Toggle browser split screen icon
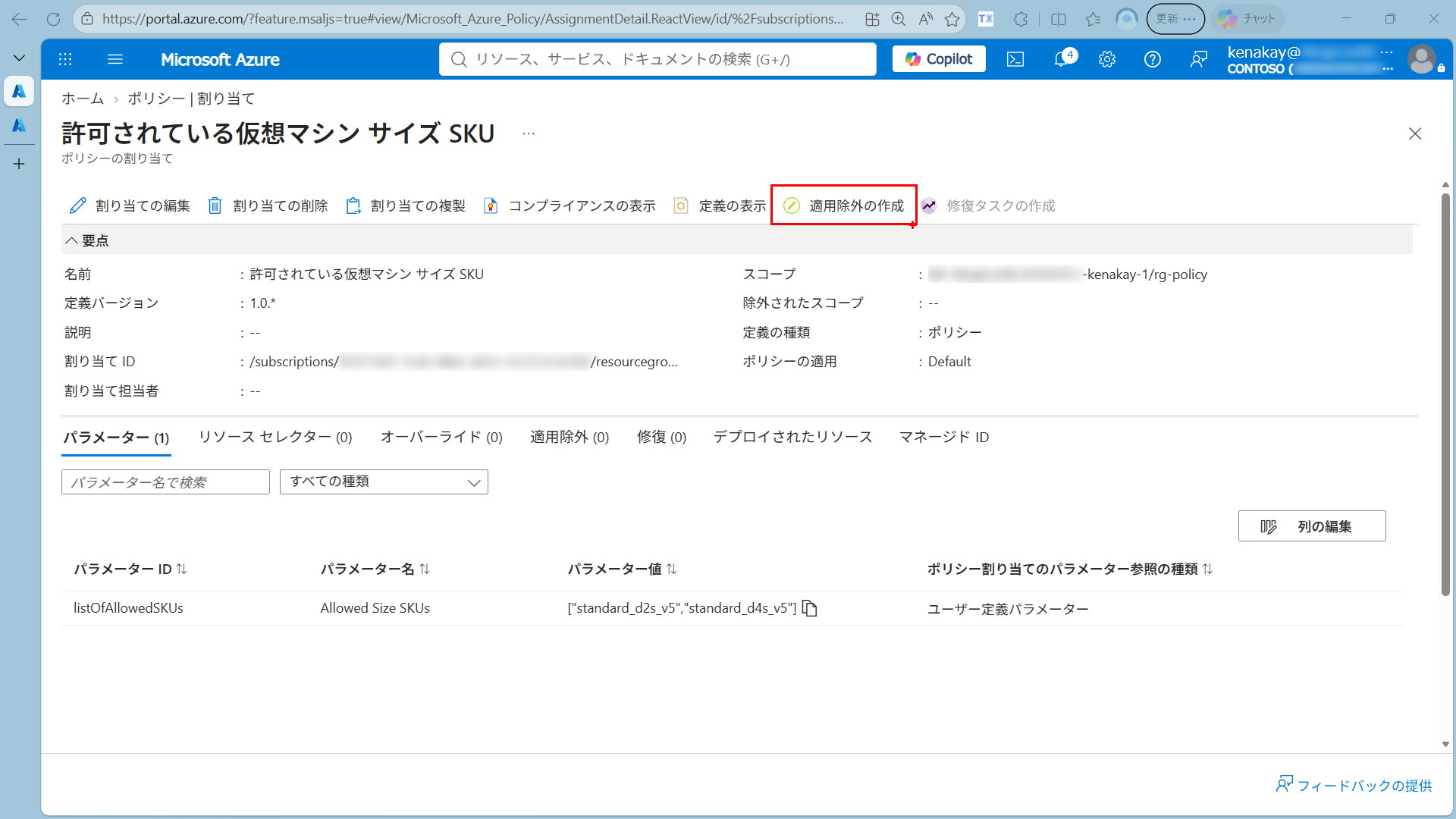This screenshot has height=819, width=1456. 1059,19
